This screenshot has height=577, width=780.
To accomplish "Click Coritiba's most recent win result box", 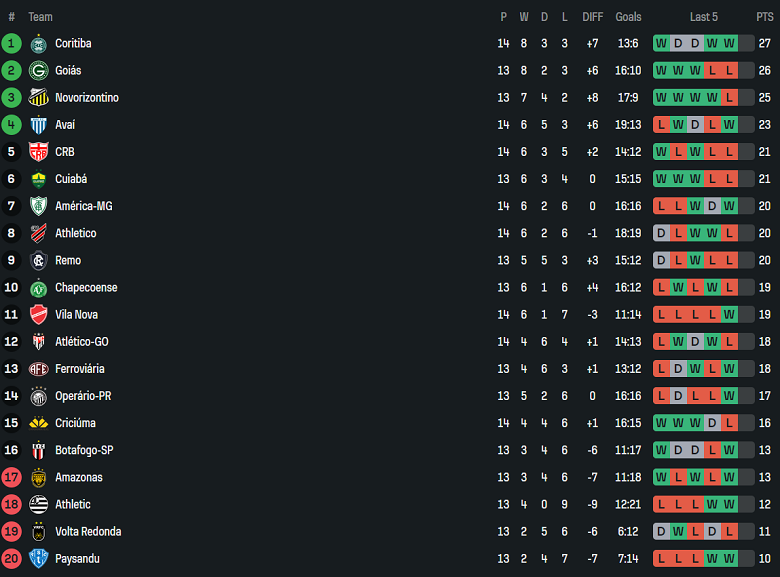I will (x=729, y=43).
